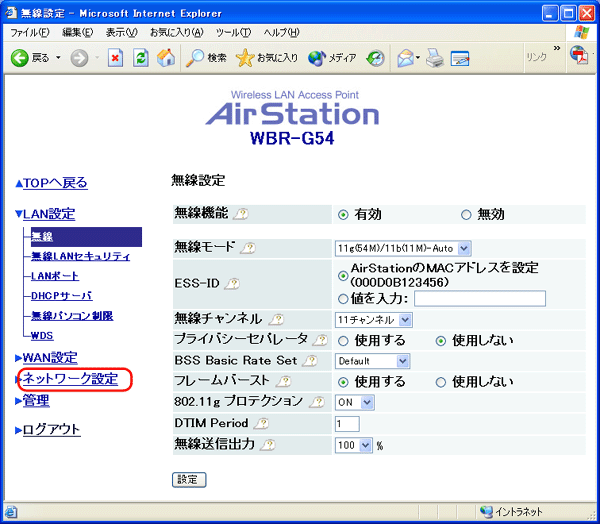Open the Back button dropdown arrow
Viewport: 600px width, 524px height.
58,58
